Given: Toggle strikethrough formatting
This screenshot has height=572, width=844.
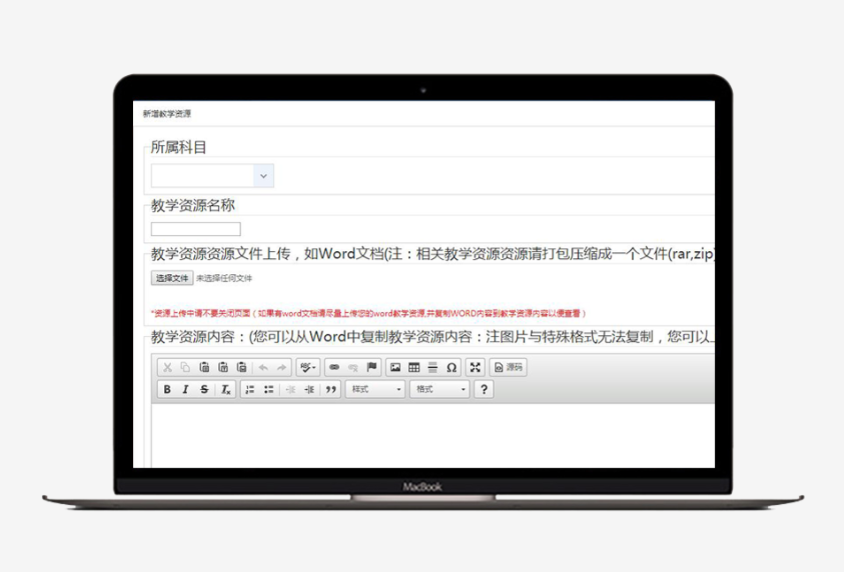Looking at the screenshot, I should coord(204,390).
